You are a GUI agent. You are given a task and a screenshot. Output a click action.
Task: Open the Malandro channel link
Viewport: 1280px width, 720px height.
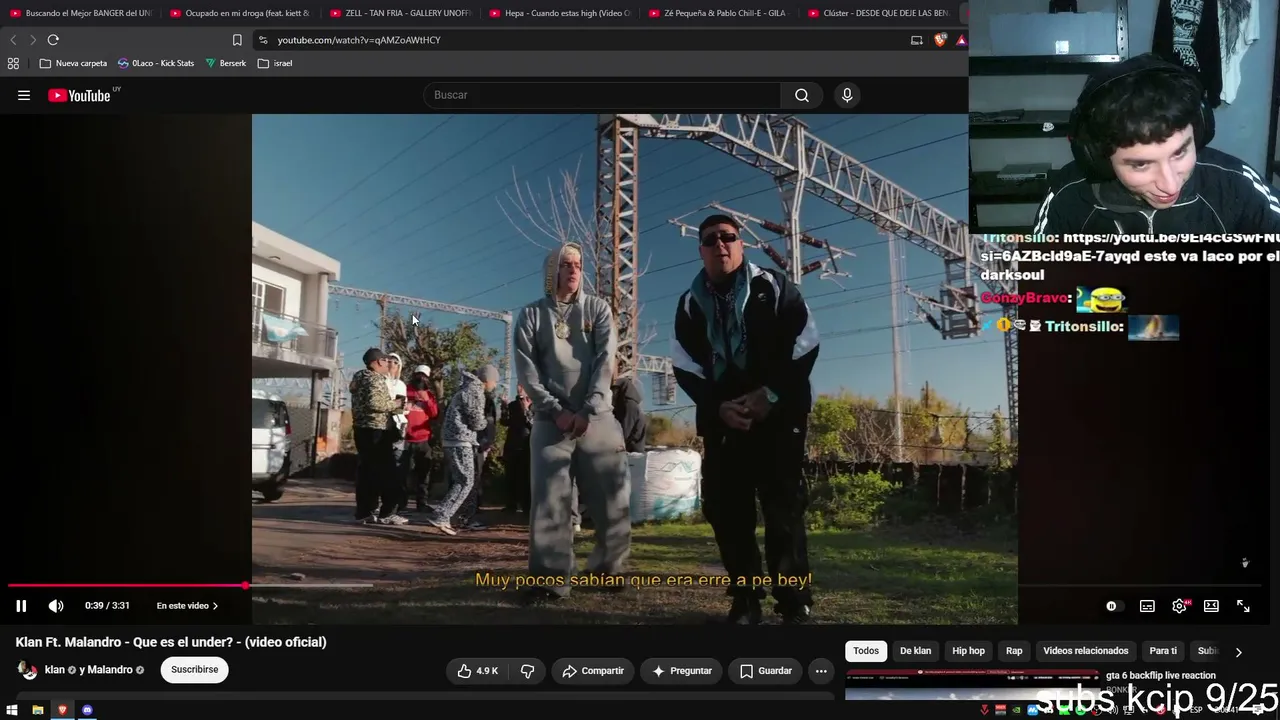(111, 670)
